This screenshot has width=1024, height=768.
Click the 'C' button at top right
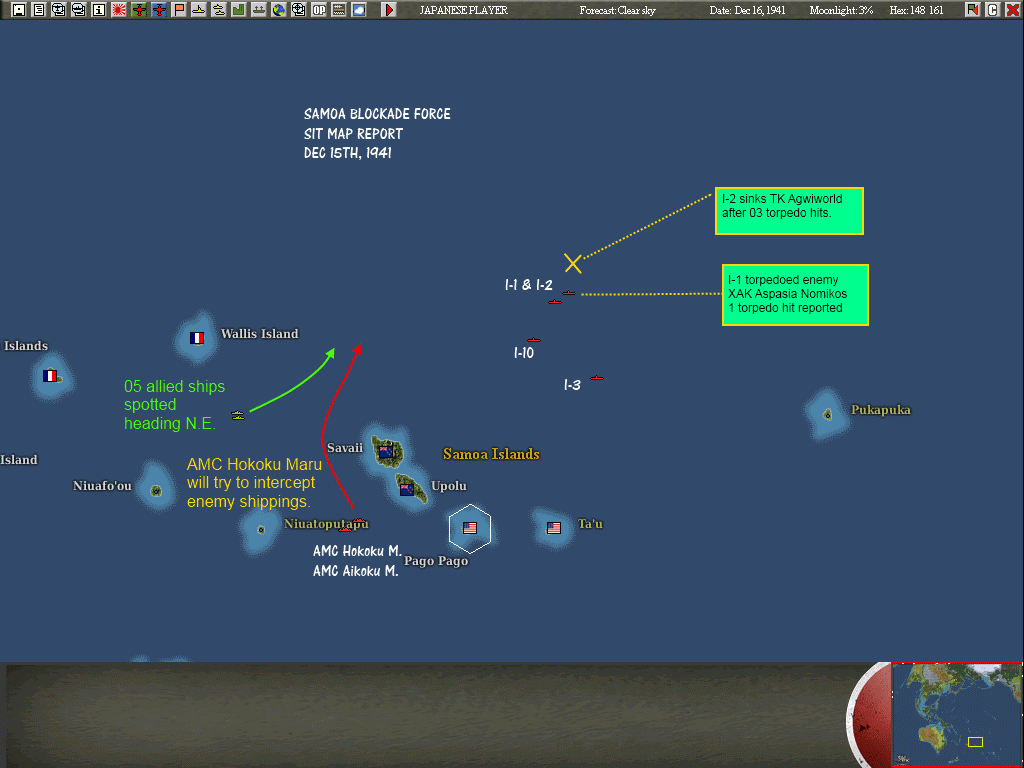[x=993, y=10]
